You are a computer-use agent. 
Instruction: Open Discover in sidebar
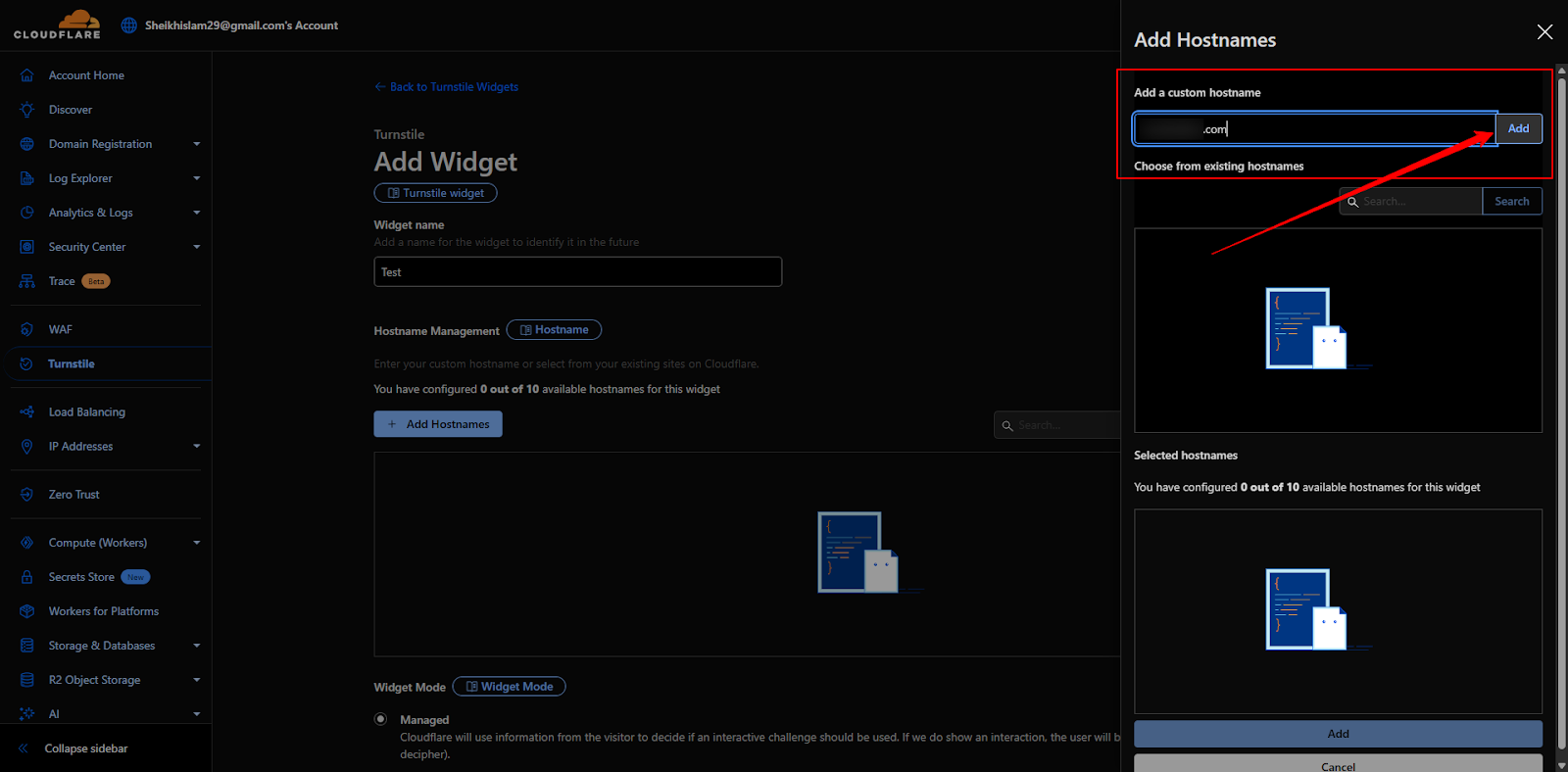(x=71, y=110)
